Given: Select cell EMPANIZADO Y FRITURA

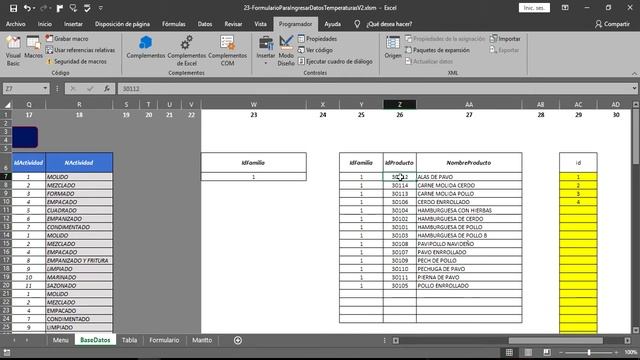Looking at the screenshot, I should pos(79,260).
